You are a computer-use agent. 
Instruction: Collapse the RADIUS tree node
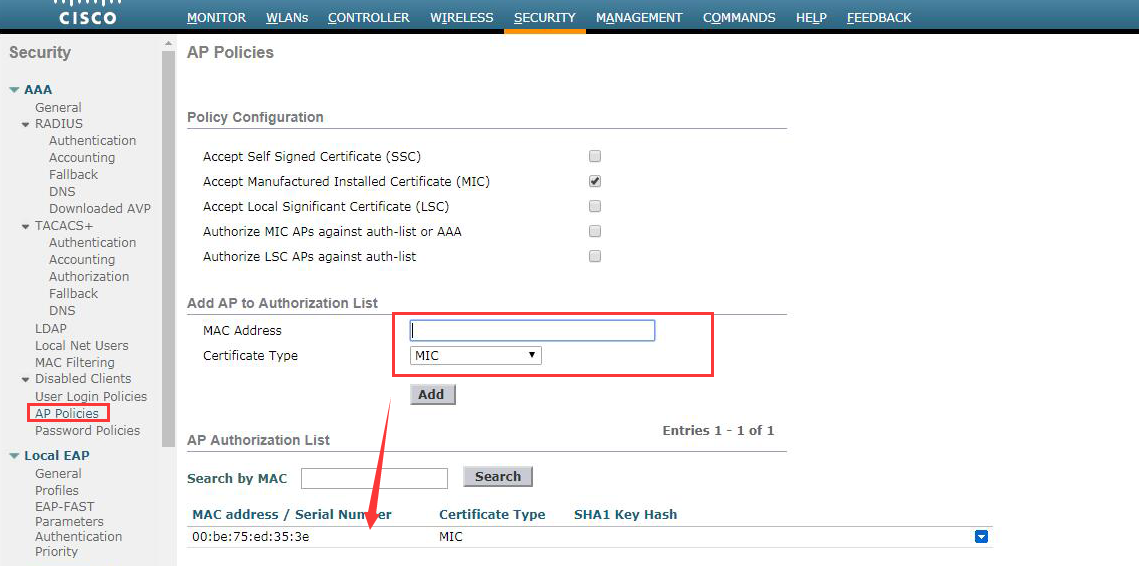[26, 124]
